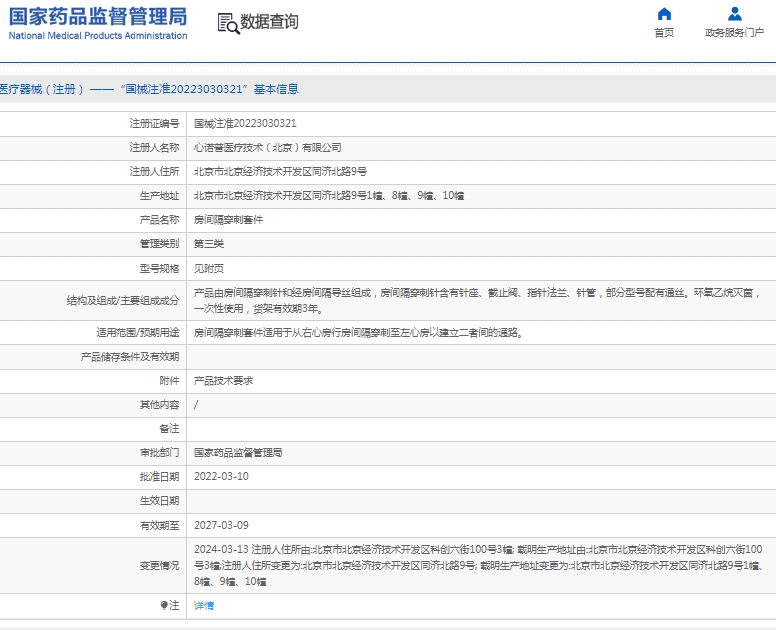Viewport: 776px width, 630px height.
Task: Select the 产品技术要求 attachment value
Action: point(223,381)
